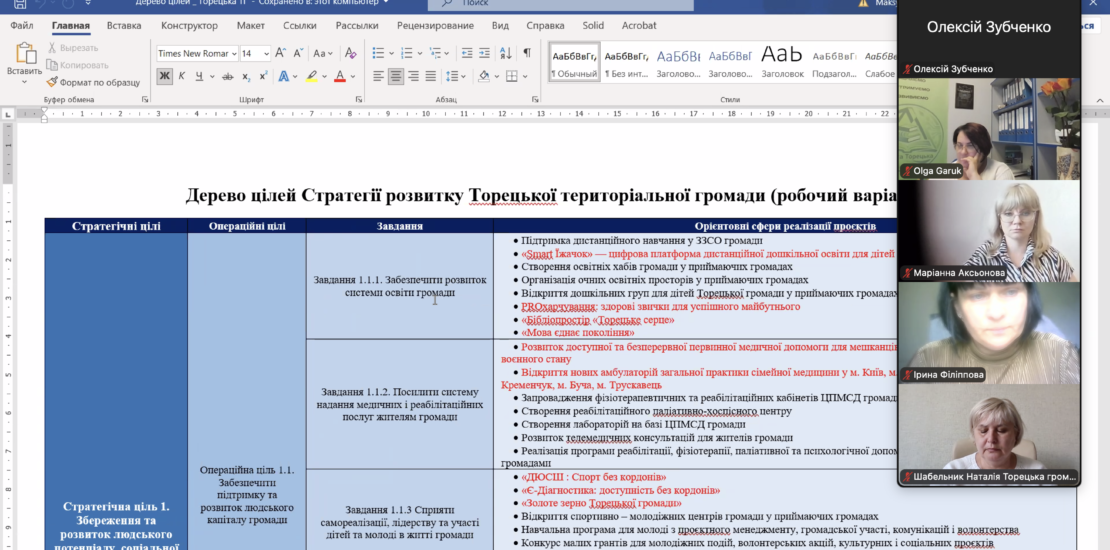Click the Вставить paste icon
The height and width of the screenshot is (550, 1110).
25,54
